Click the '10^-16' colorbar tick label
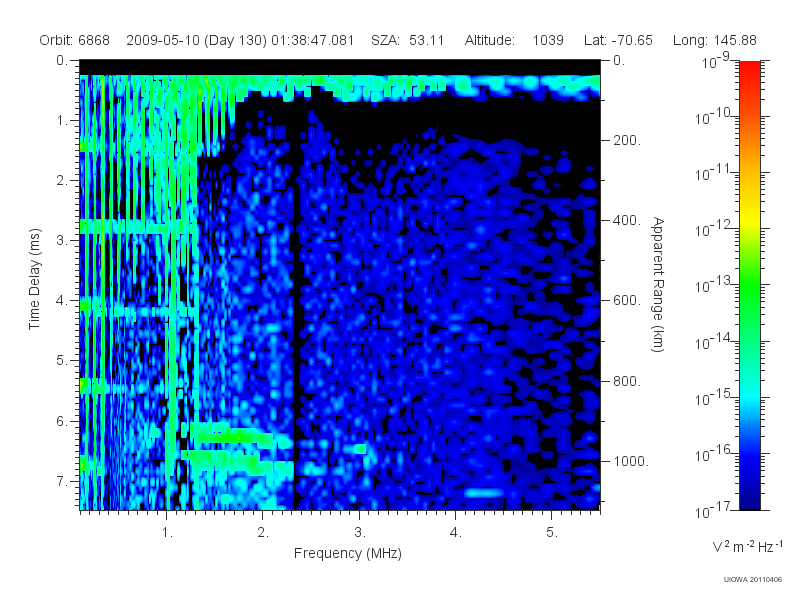800x600 pixels. [x=714, y=454]
